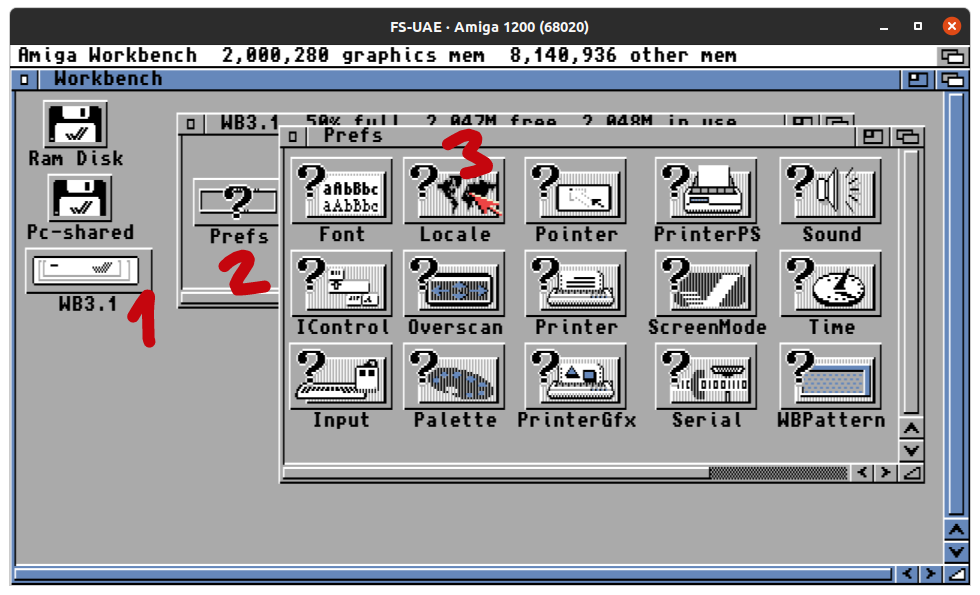Click the Workbench window title bar
980x595 pixels.
pos(469,79)
